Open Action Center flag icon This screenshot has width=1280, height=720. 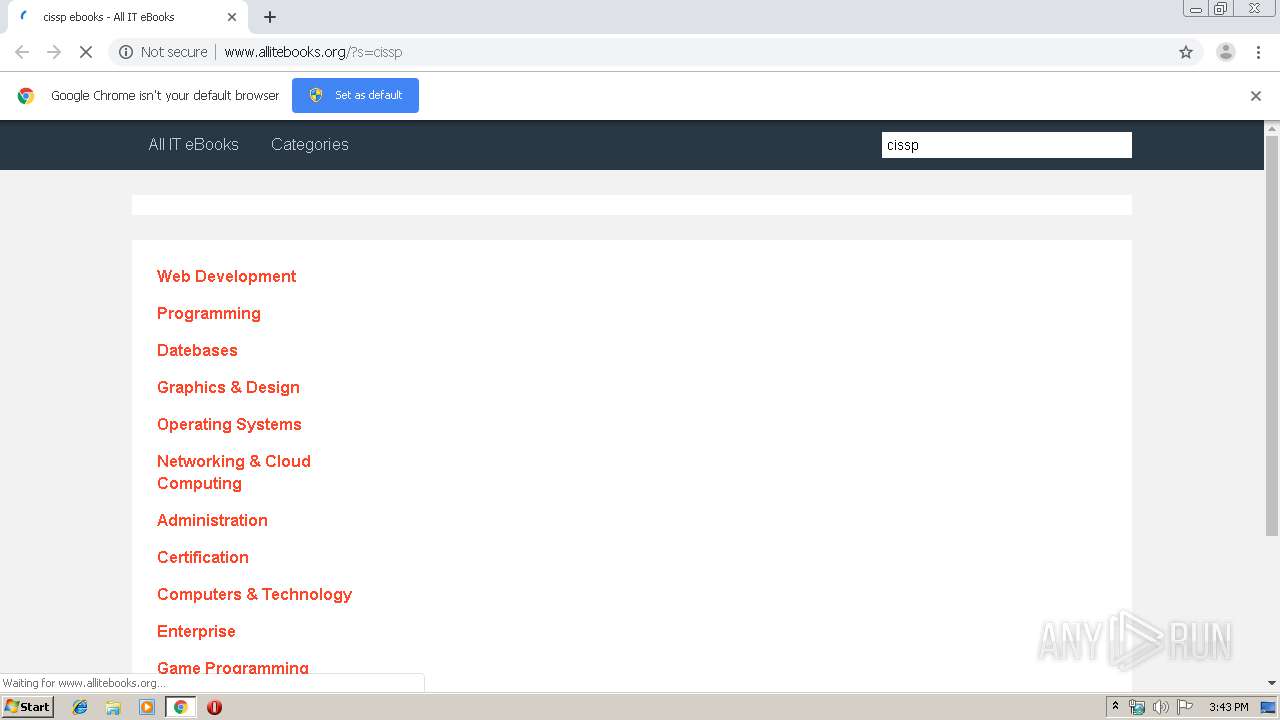click(x=1185, y=707)
